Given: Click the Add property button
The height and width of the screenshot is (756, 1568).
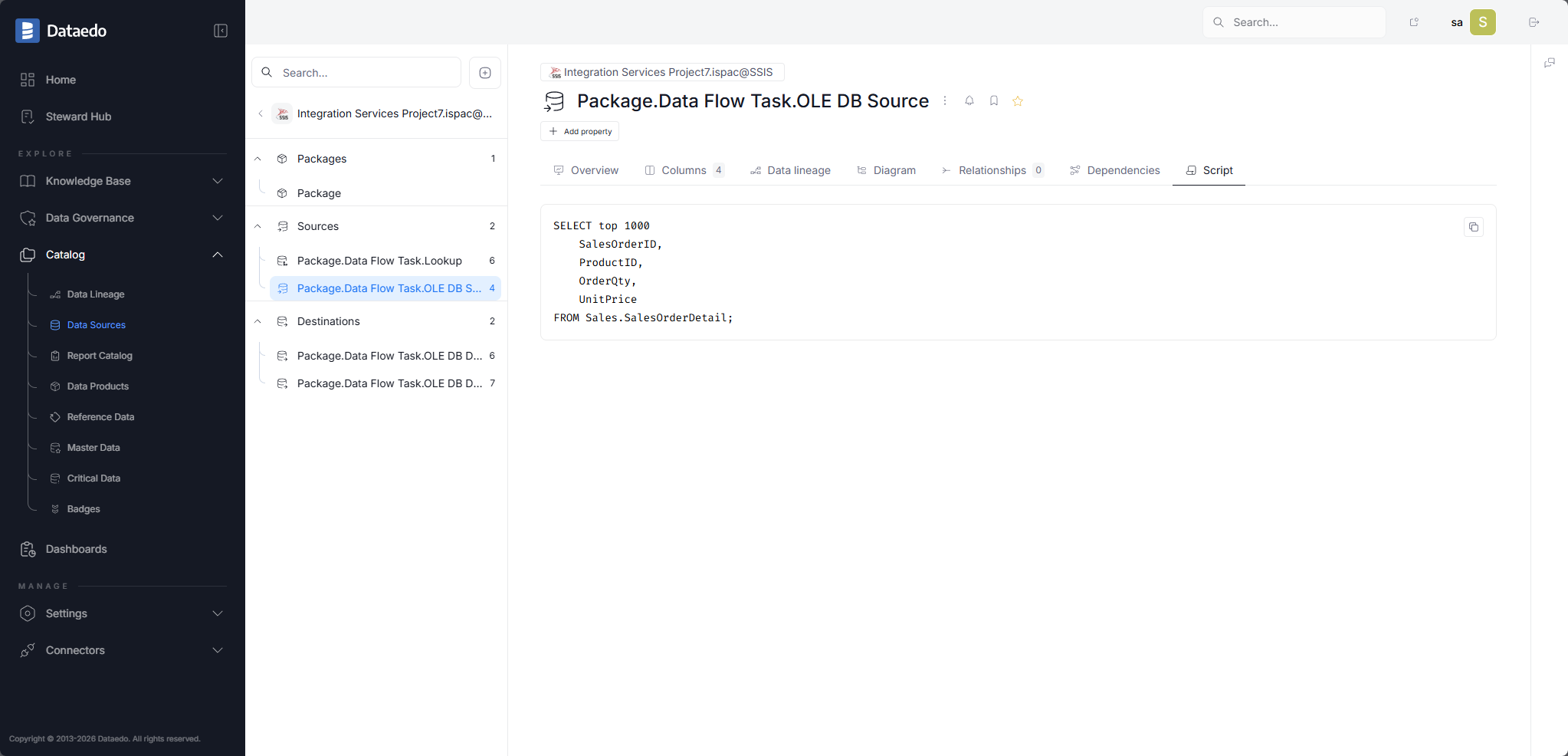Looking at the screenshot, I should click(579, 131).
